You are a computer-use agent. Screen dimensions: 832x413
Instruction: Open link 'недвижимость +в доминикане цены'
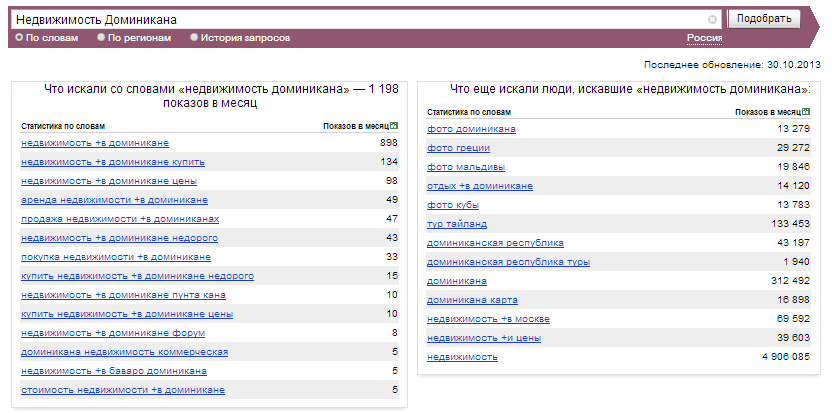(x=109, y=181)
